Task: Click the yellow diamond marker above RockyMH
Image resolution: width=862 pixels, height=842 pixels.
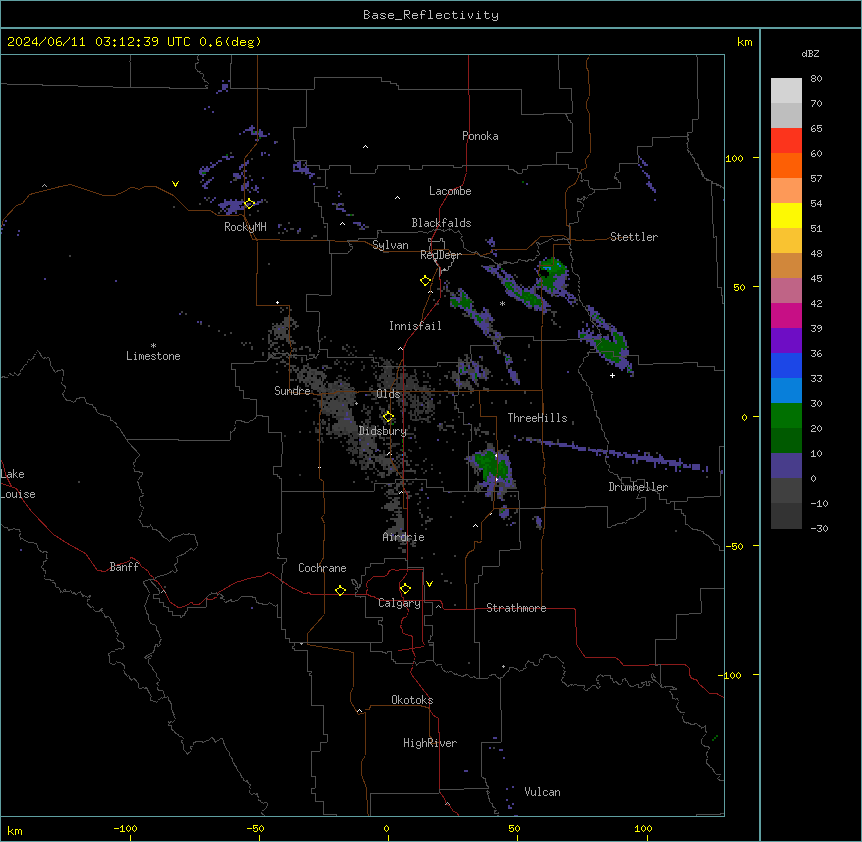Action: (249, 203)
